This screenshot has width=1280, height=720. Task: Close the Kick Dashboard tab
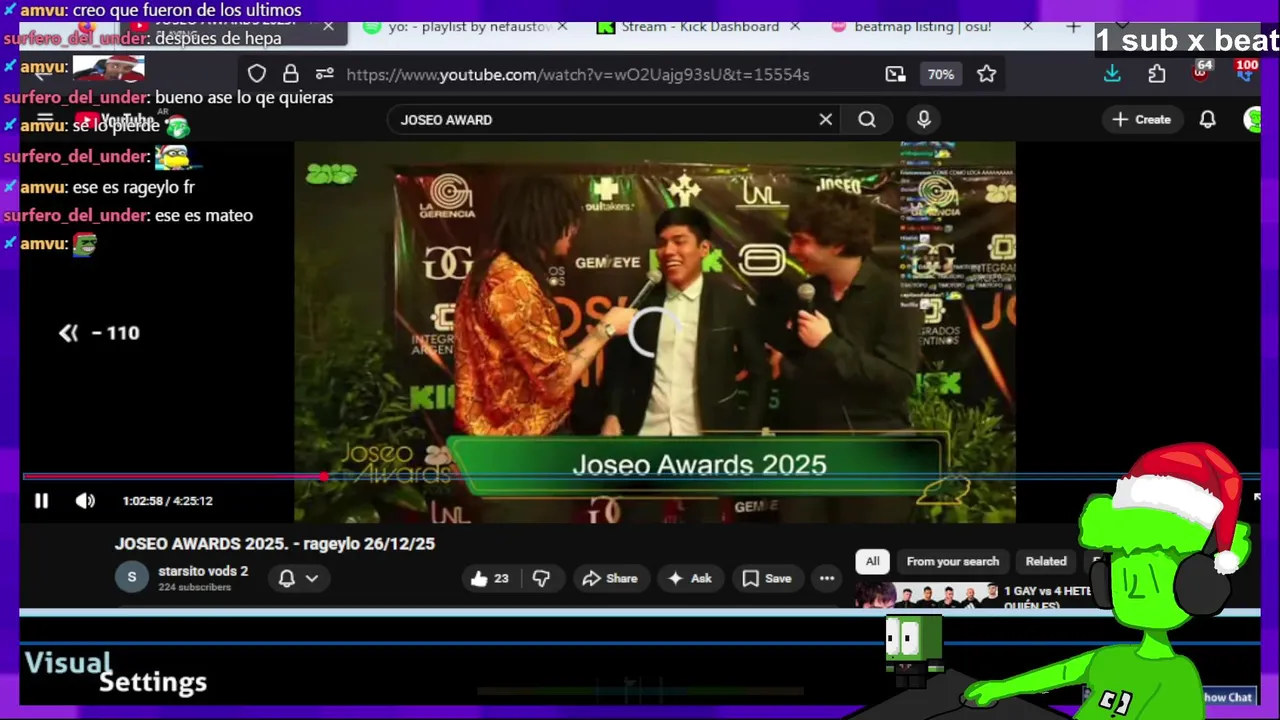[x=795, y=27]
